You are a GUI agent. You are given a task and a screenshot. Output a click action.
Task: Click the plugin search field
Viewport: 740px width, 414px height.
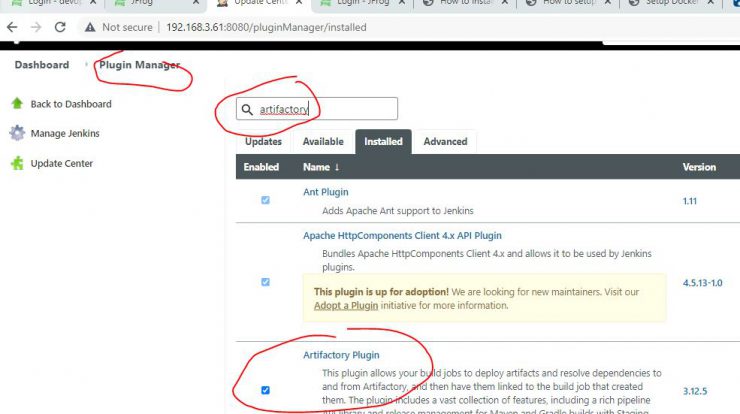pyautogui.click(x=317, y=109)
